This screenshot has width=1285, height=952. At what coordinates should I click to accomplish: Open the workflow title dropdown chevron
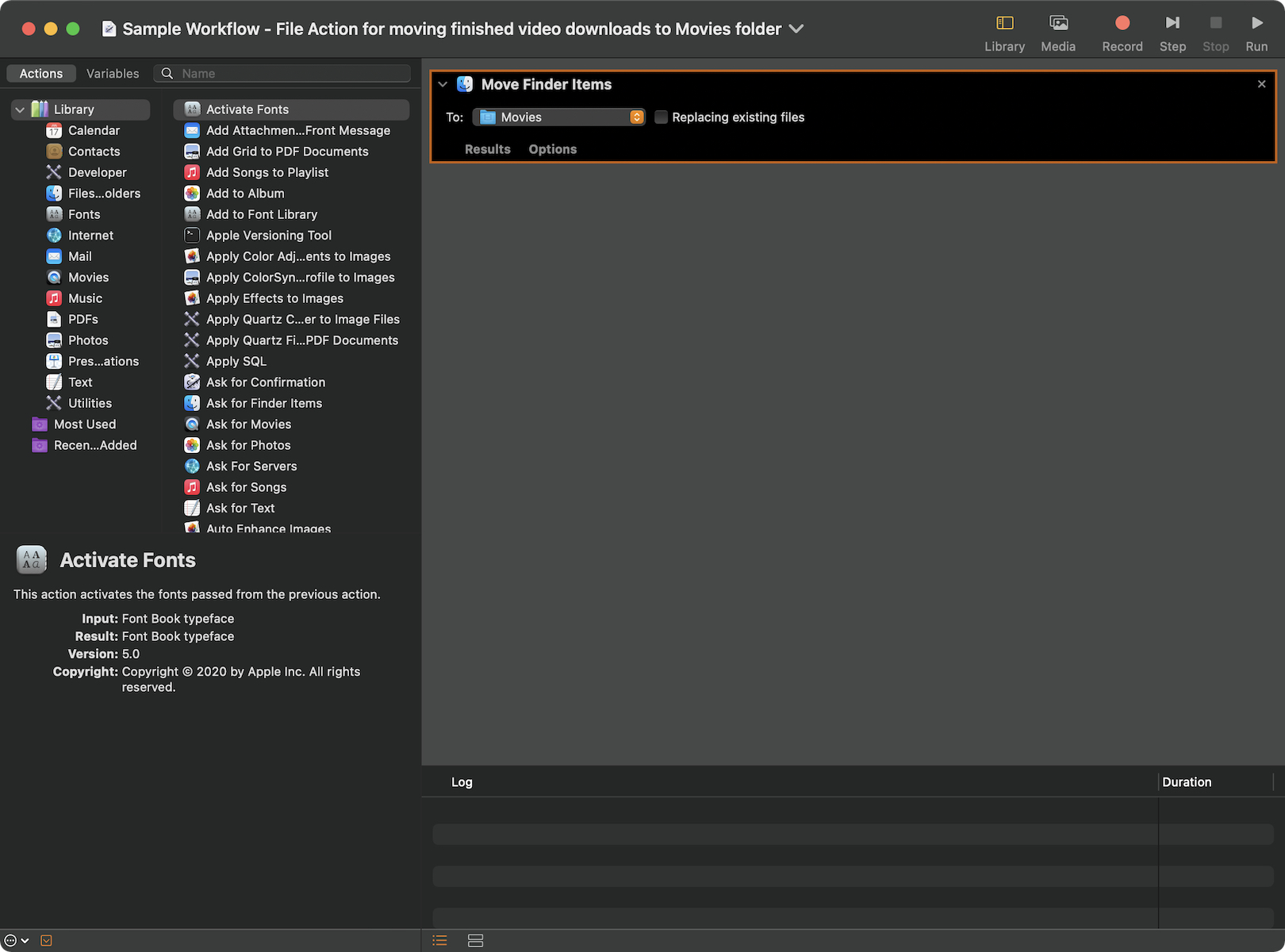[x=796, y=29]
